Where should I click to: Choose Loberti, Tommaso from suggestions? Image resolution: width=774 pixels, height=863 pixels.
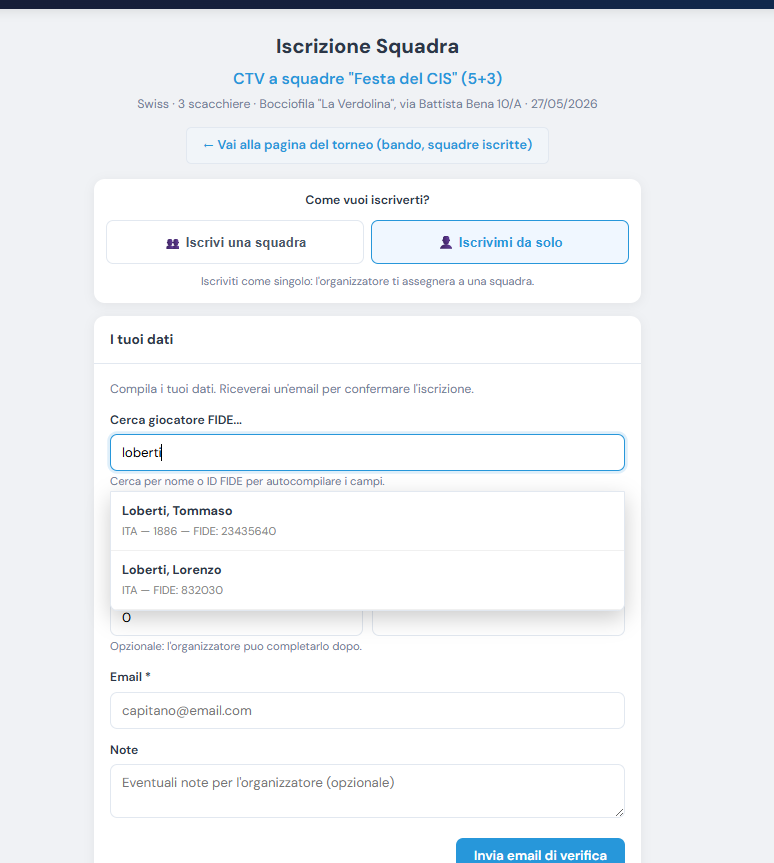(x=367, y=521)
